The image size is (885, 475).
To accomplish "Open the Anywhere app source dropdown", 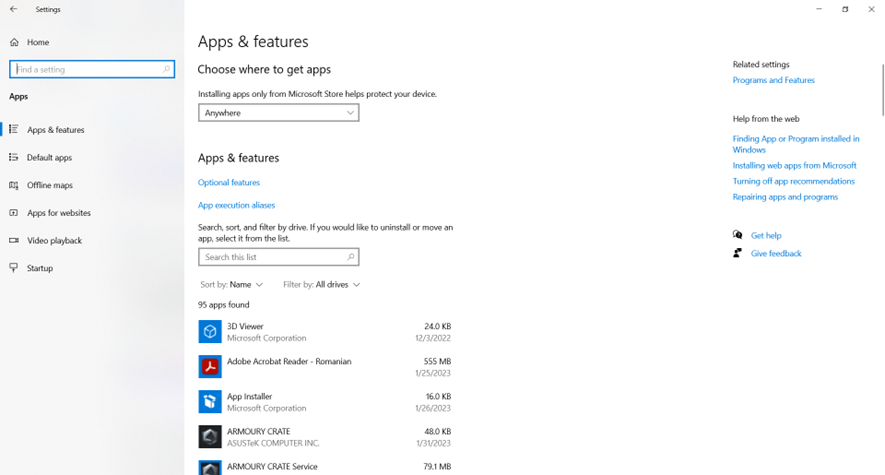I will (x=278, y=113).
